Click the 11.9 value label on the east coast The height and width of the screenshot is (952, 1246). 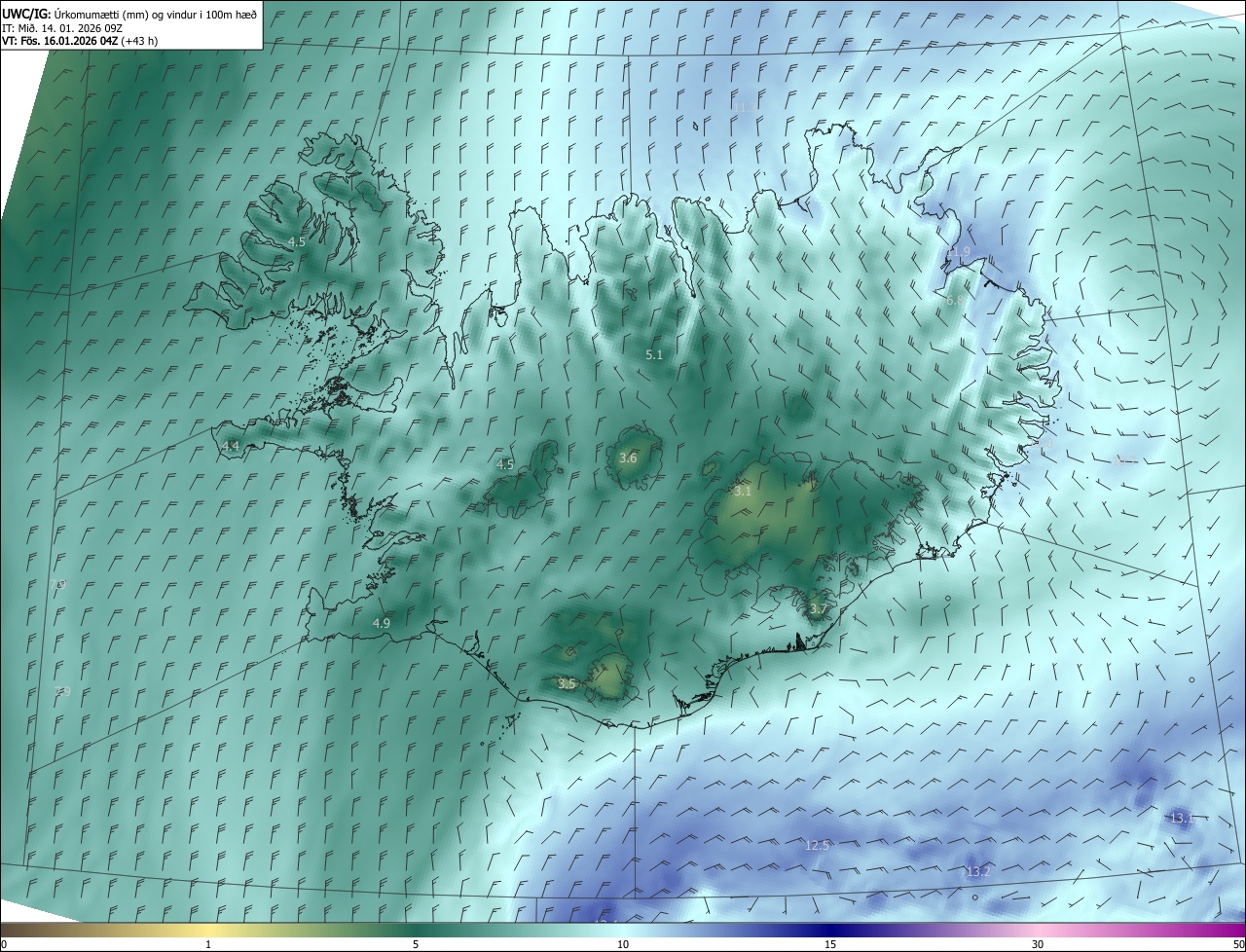click(x=958, y=251)
